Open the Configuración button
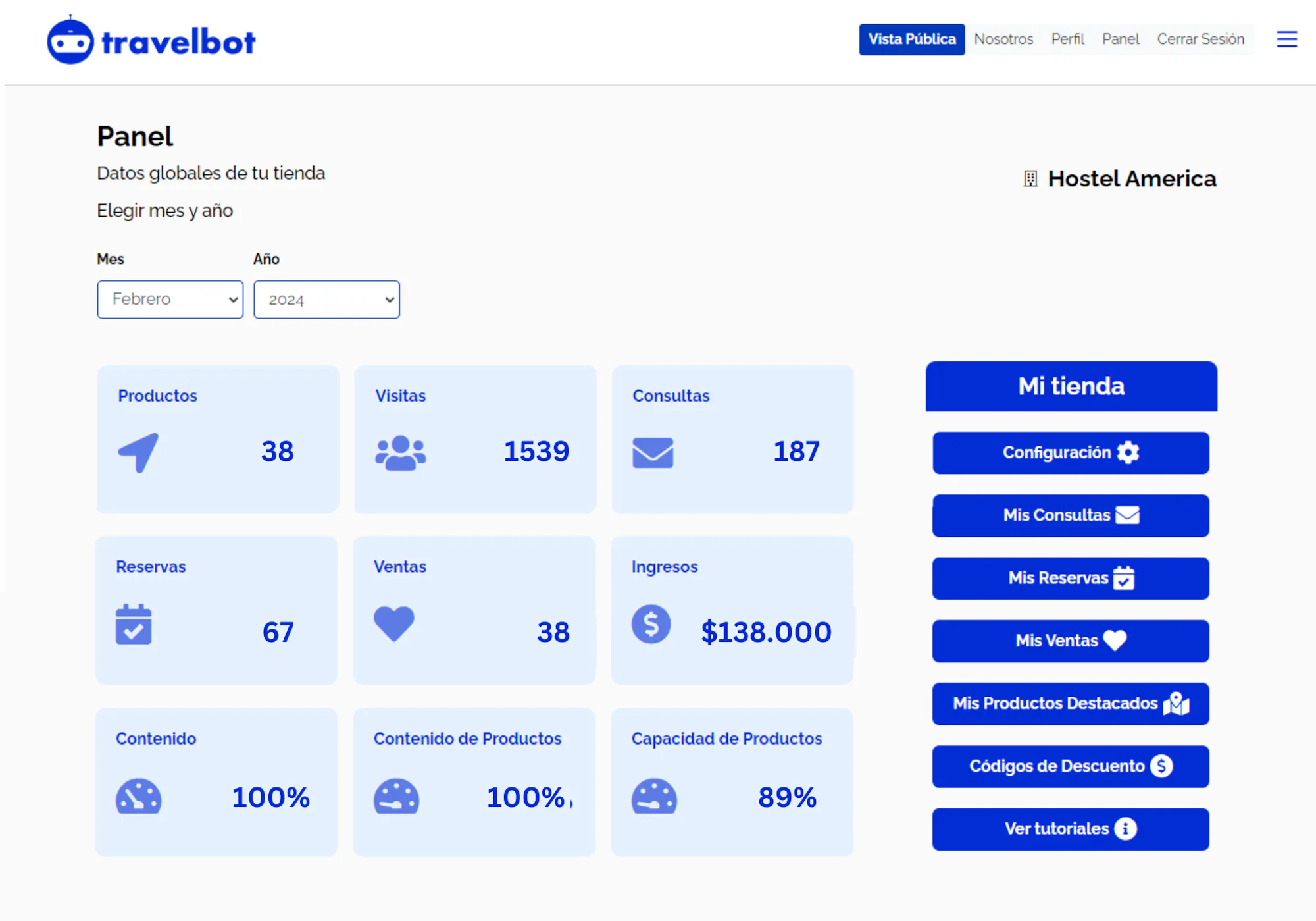The height and width of the screenshot is (921, 1316). (x=1070, y=453)
